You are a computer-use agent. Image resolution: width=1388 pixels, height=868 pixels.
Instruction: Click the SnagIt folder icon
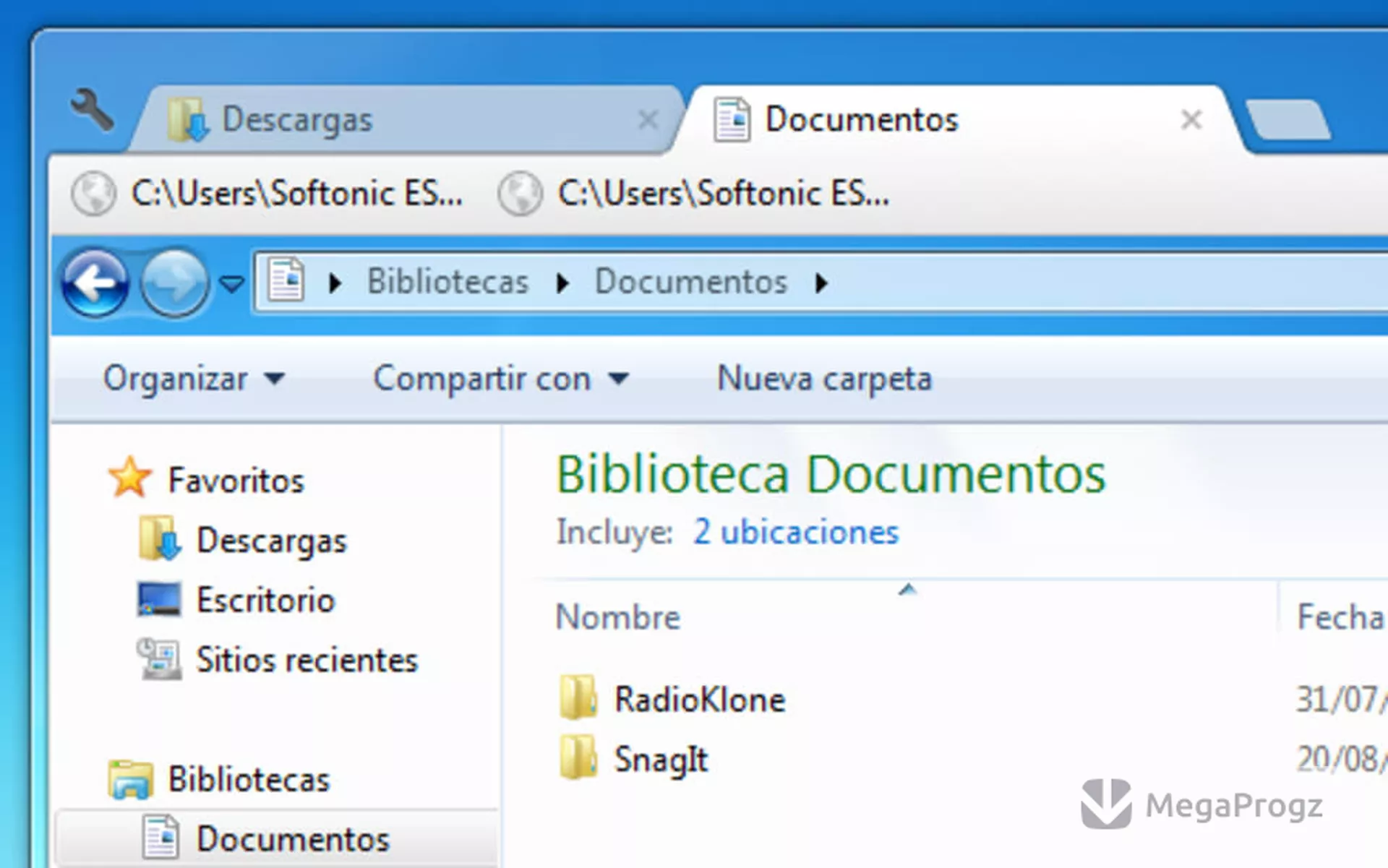[x=578, y=757]
